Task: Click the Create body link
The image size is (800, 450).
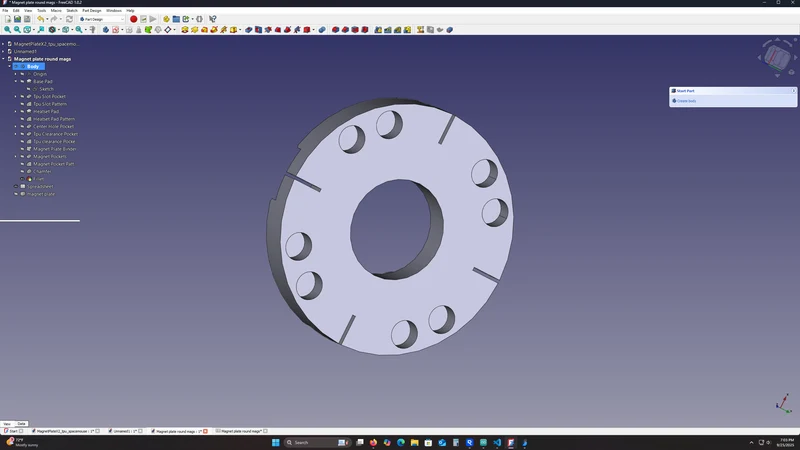Action: click(686, 101)
